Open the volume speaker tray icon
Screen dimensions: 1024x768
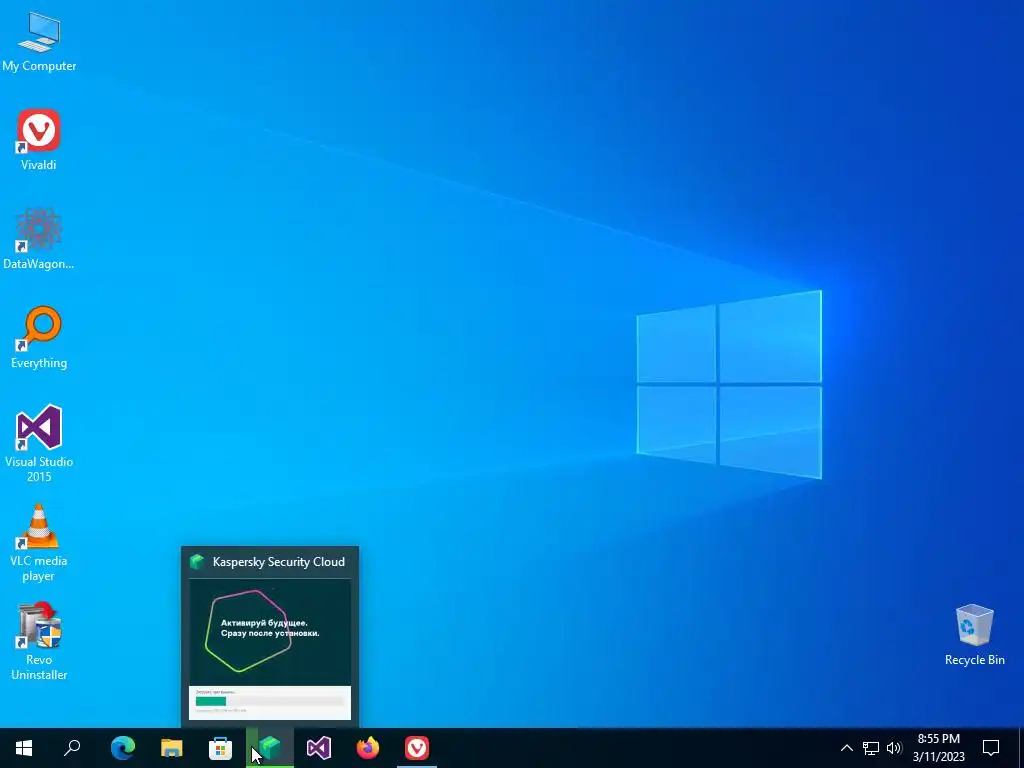[x=894, y=748]
